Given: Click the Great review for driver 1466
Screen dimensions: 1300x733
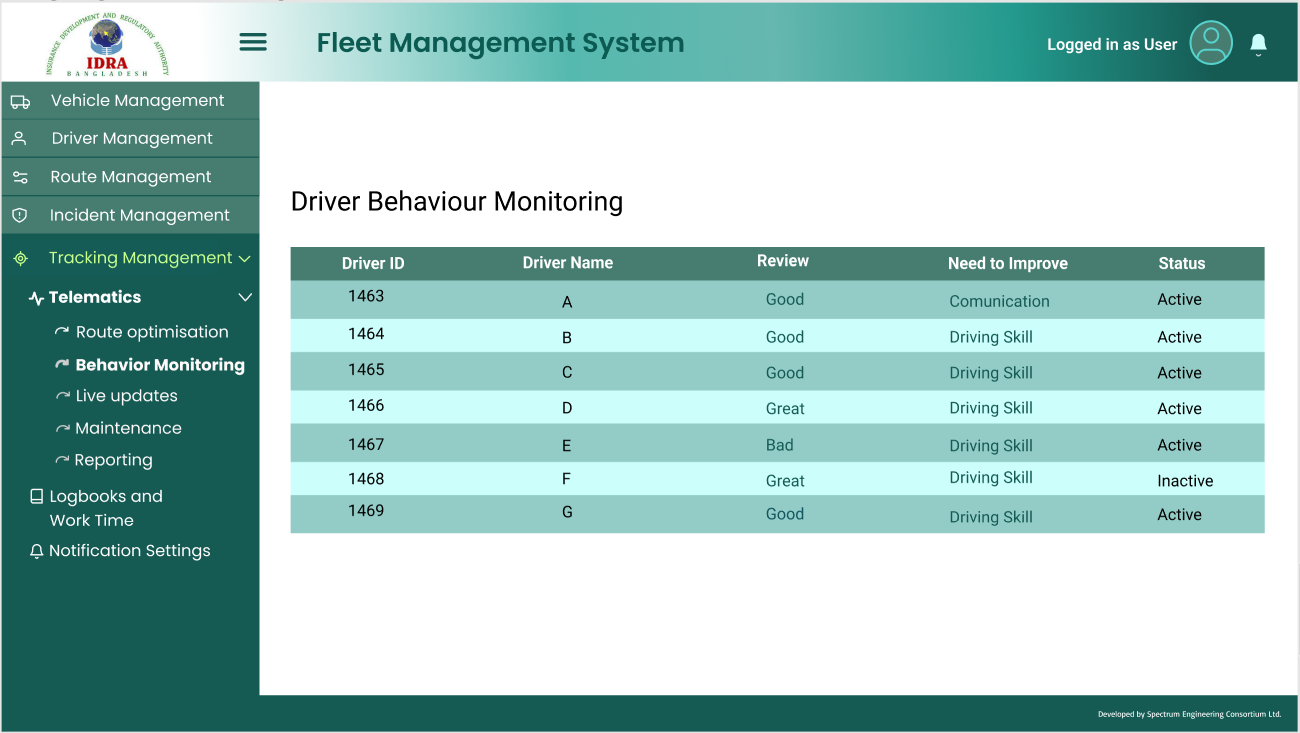Looking at the screenshot, I should [785, 409].
